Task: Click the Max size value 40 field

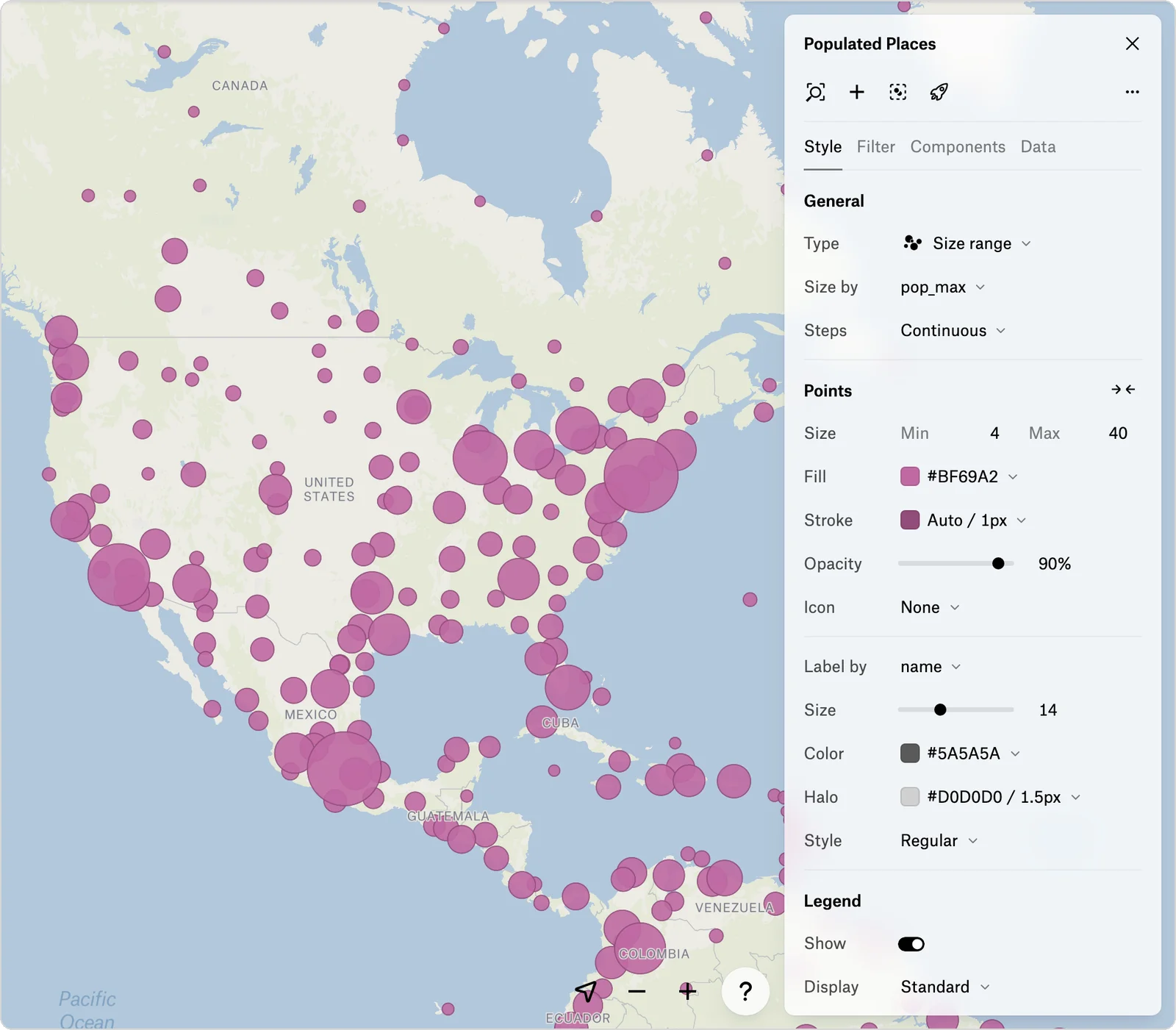Action: coord(1118,433)
